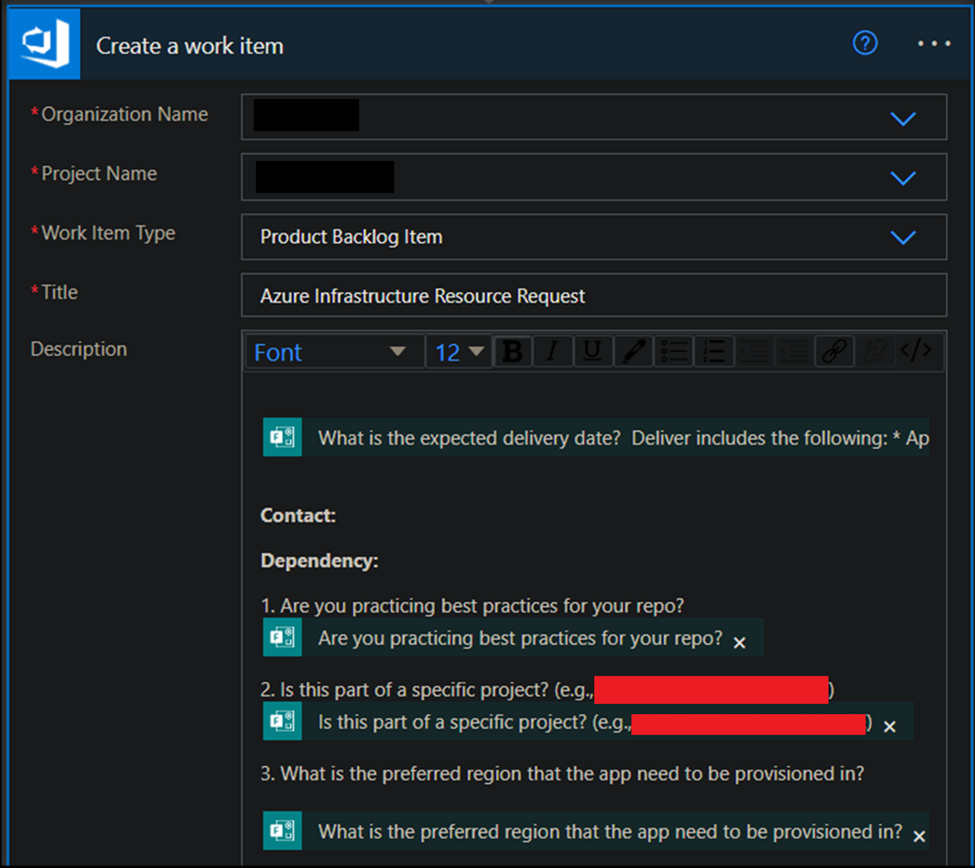
Task: Toggle italic formatting
Action: [552, 351]
